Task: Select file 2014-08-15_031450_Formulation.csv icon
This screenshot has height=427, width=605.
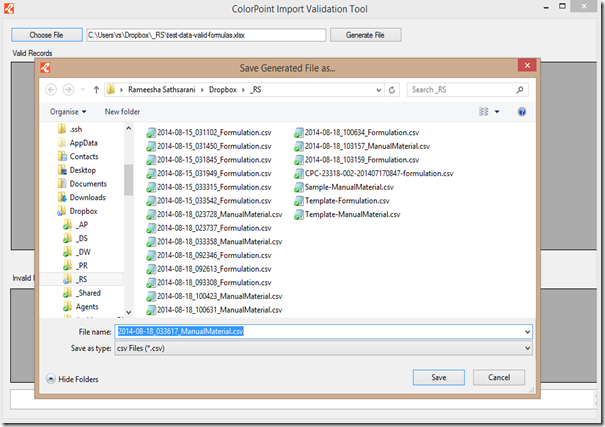Action: pos(151,147)
